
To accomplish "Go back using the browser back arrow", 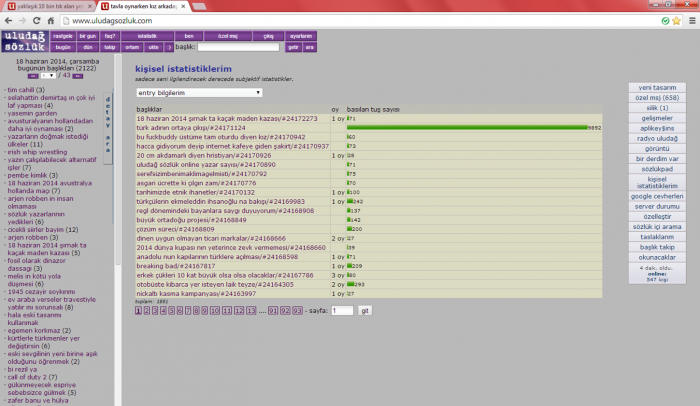I will [8, 21].
